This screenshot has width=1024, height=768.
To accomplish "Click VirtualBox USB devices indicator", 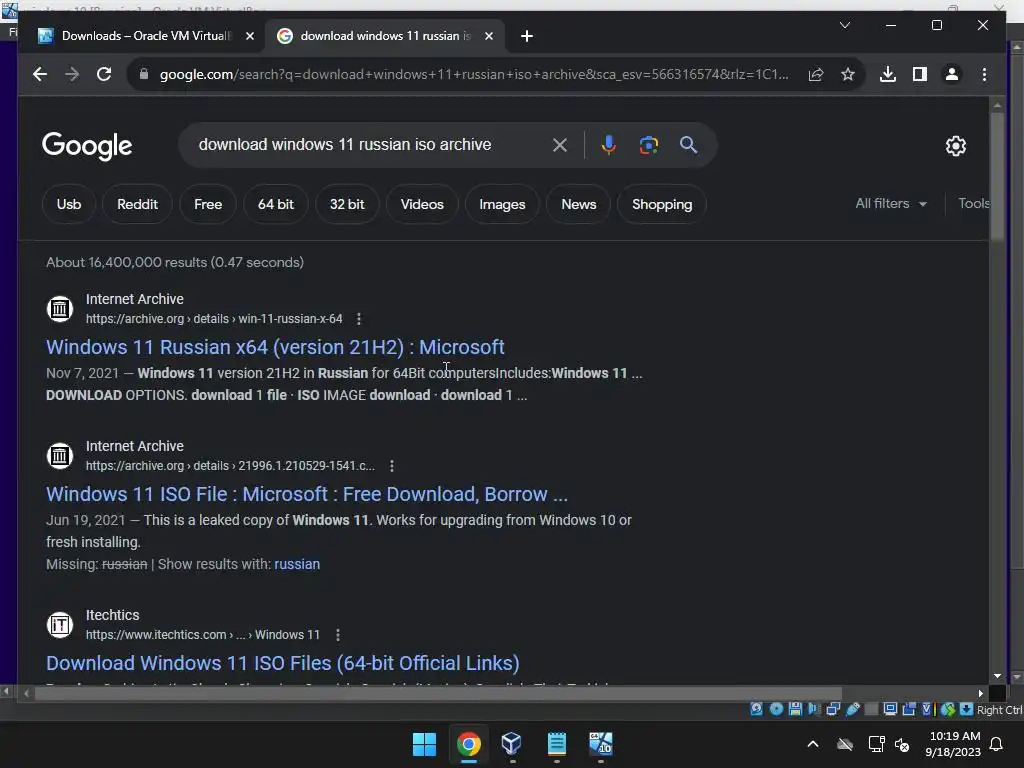I will click(852, 709).
